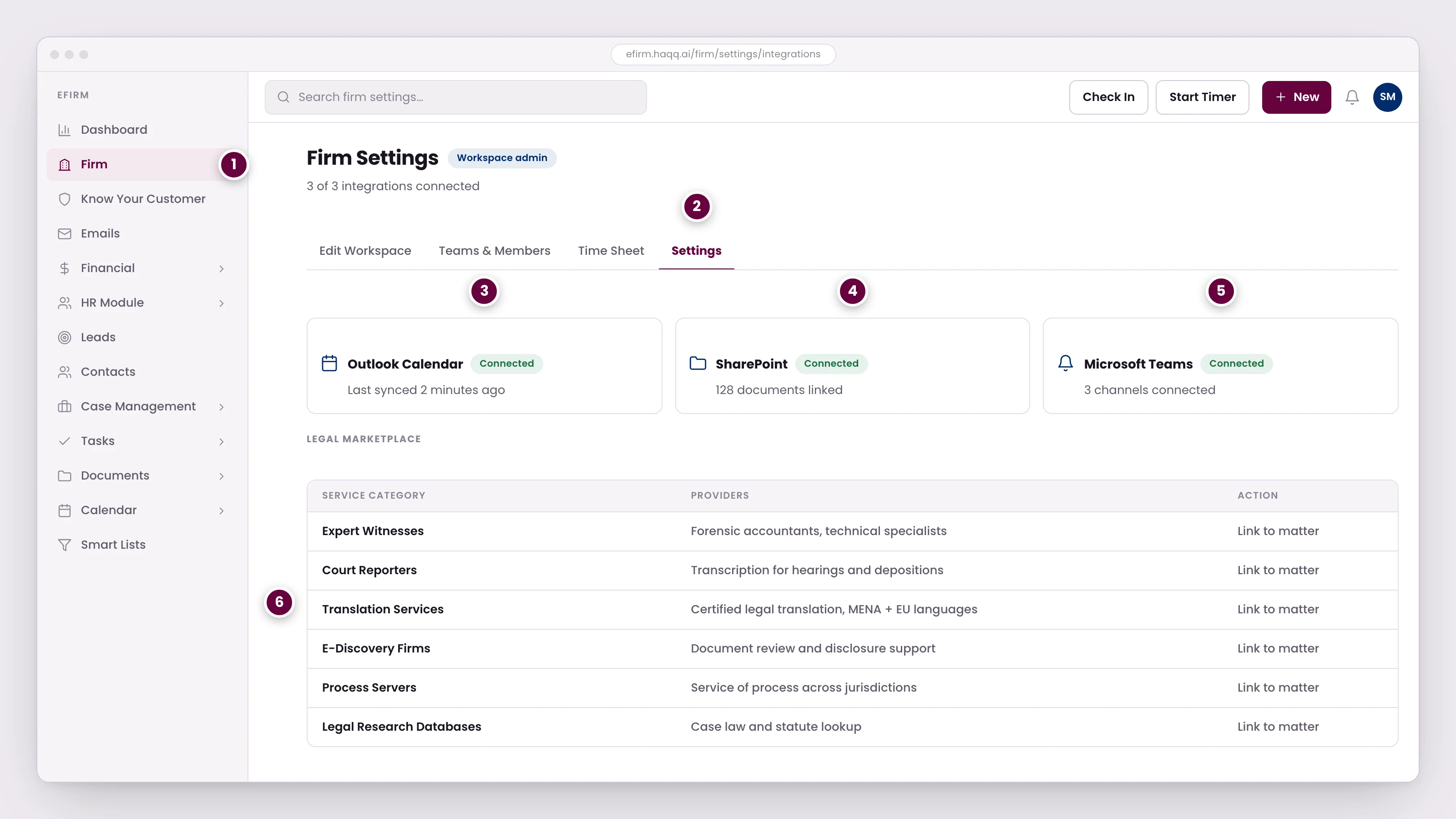Select the Process Servers row title

(x=369, y=688)
